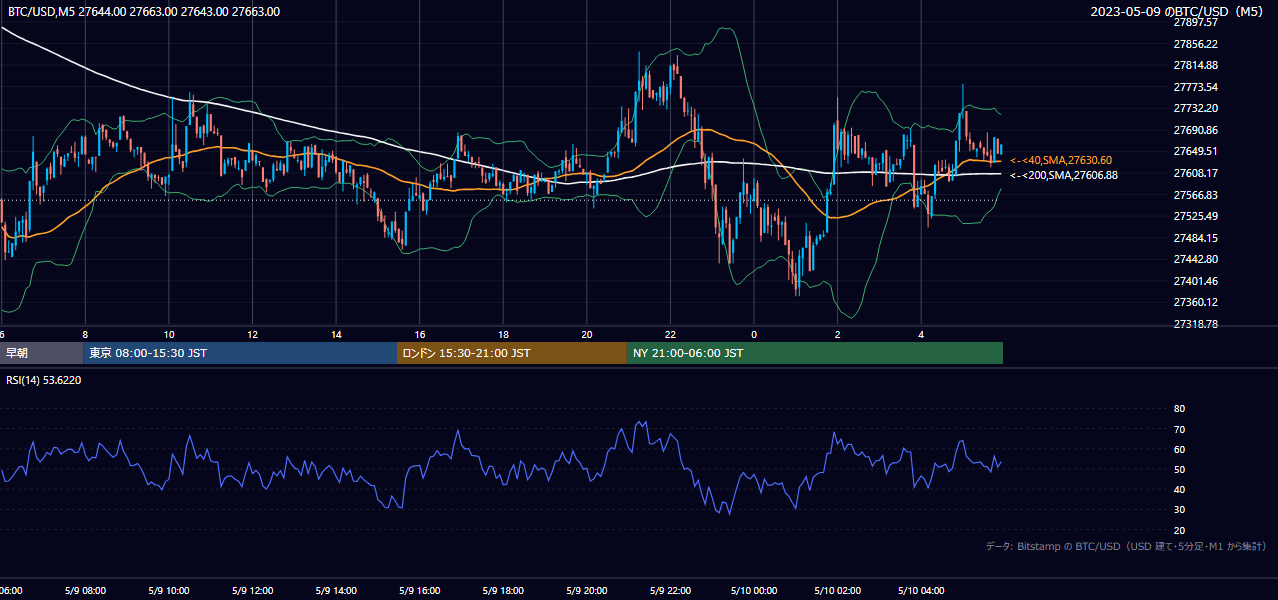Select the ロンドン 15:30-21:00 JST session bar

(512, 353)
